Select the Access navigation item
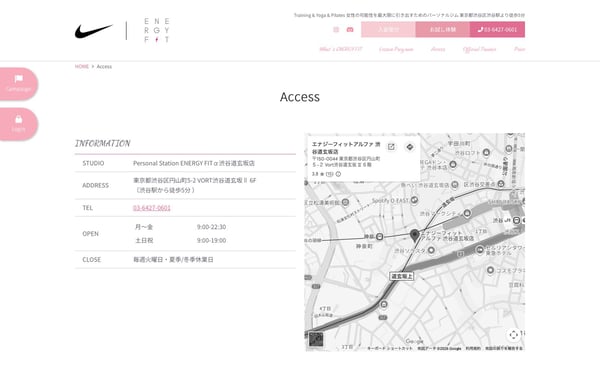The image size is (600, 375). coord(438,49)
